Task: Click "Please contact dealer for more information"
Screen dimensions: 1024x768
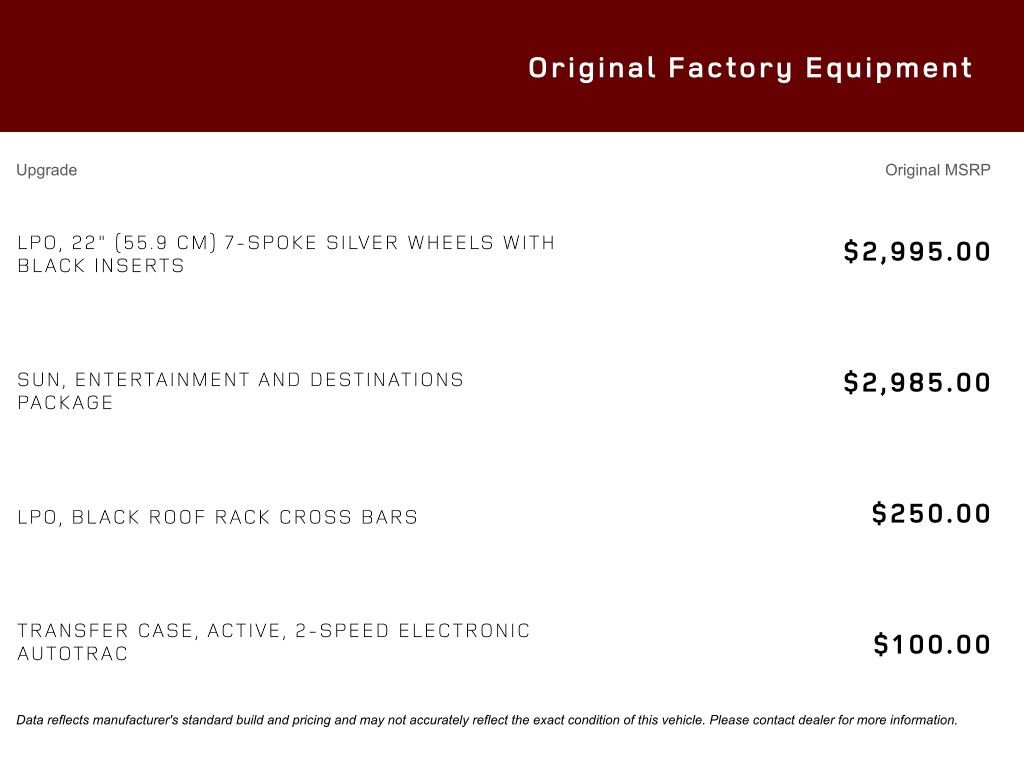Action: (833, 720)
